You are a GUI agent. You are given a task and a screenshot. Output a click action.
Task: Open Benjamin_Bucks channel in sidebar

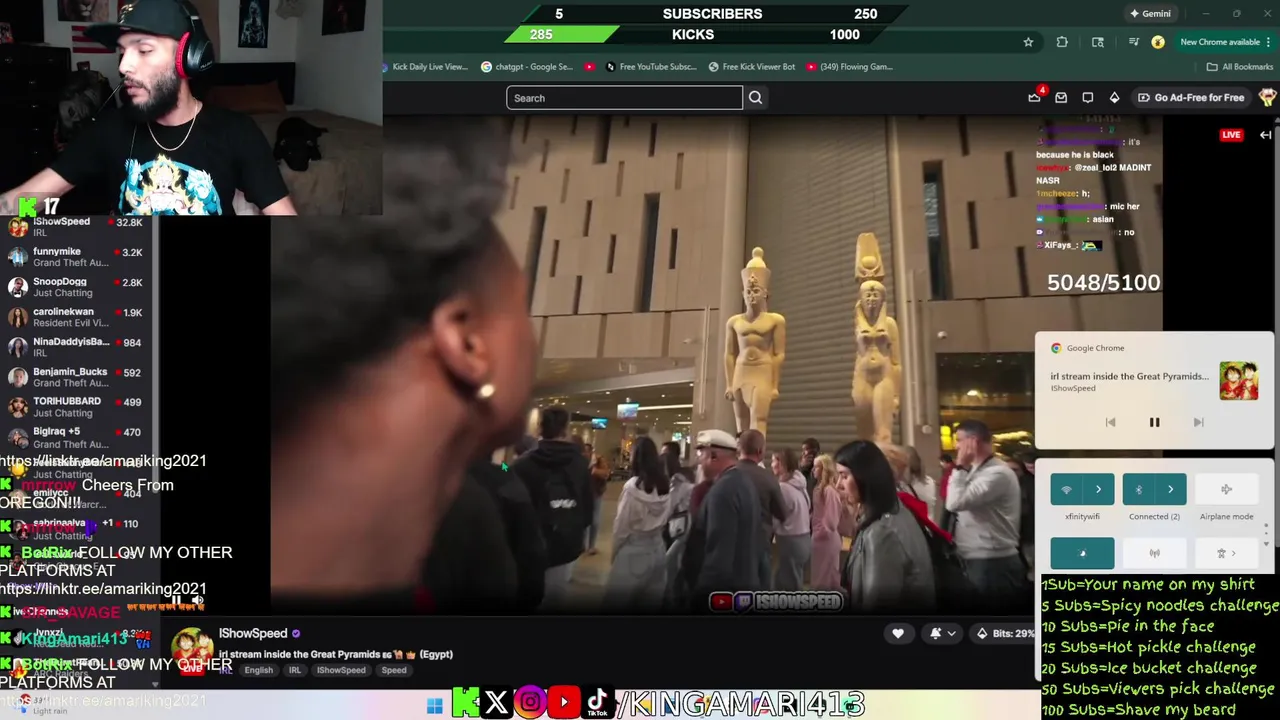click(77, 377)
